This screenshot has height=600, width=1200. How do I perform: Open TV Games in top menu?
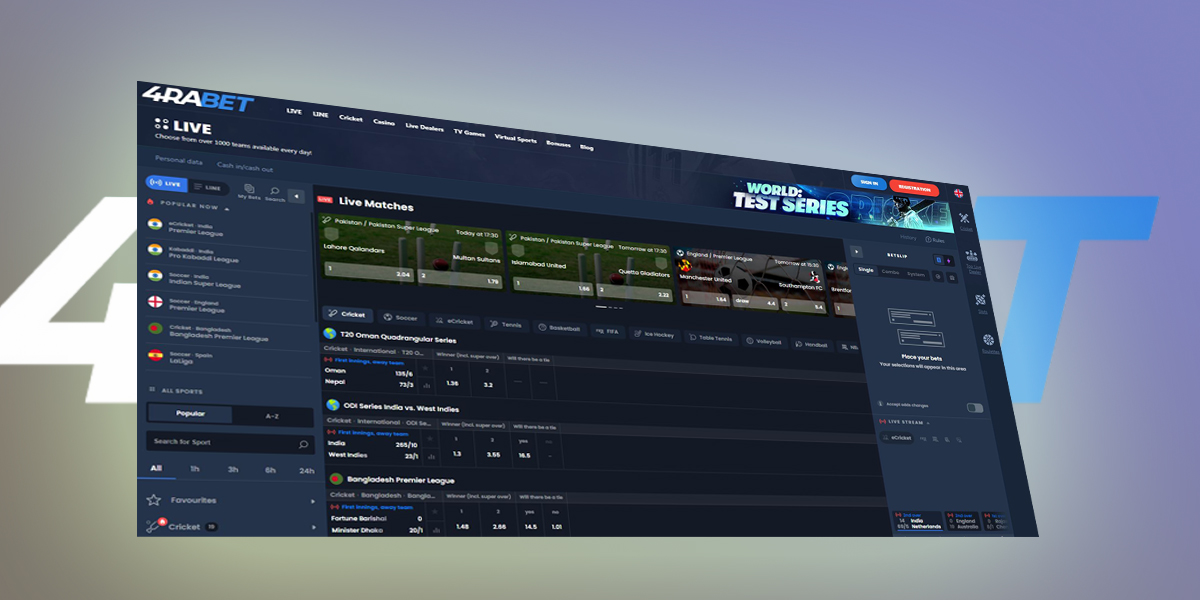coord(469,131)
